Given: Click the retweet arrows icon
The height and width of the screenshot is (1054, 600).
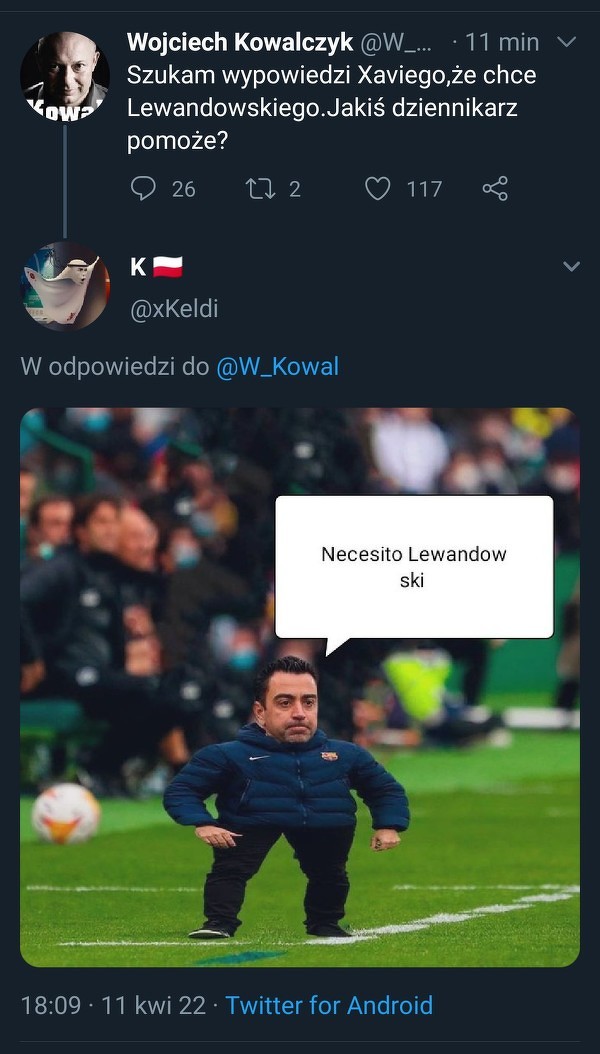Looking at the screenshot, I should (x=261, y=189).
